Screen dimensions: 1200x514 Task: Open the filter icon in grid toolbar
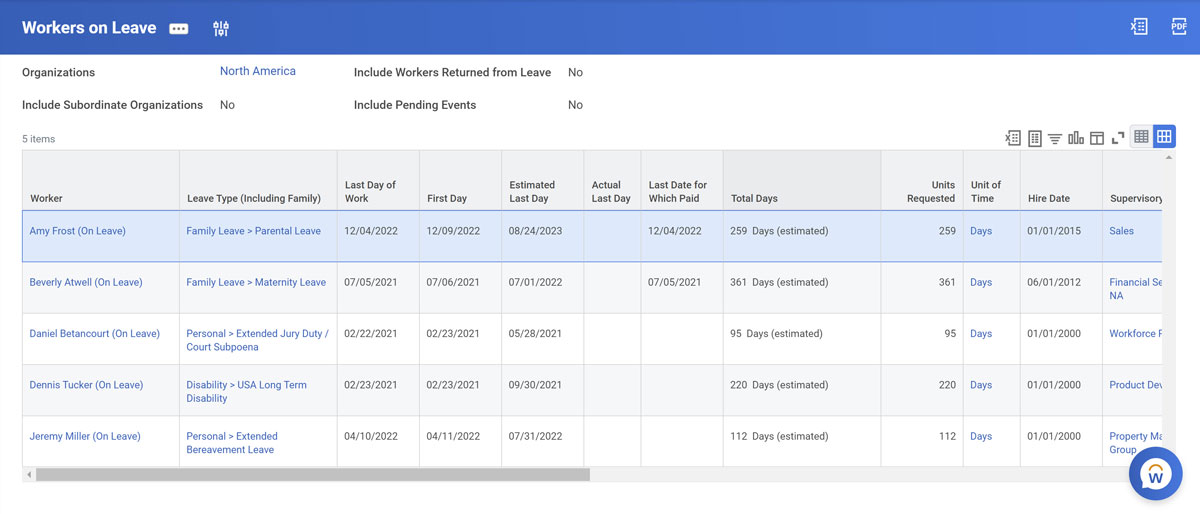(x=1055, y=138)
